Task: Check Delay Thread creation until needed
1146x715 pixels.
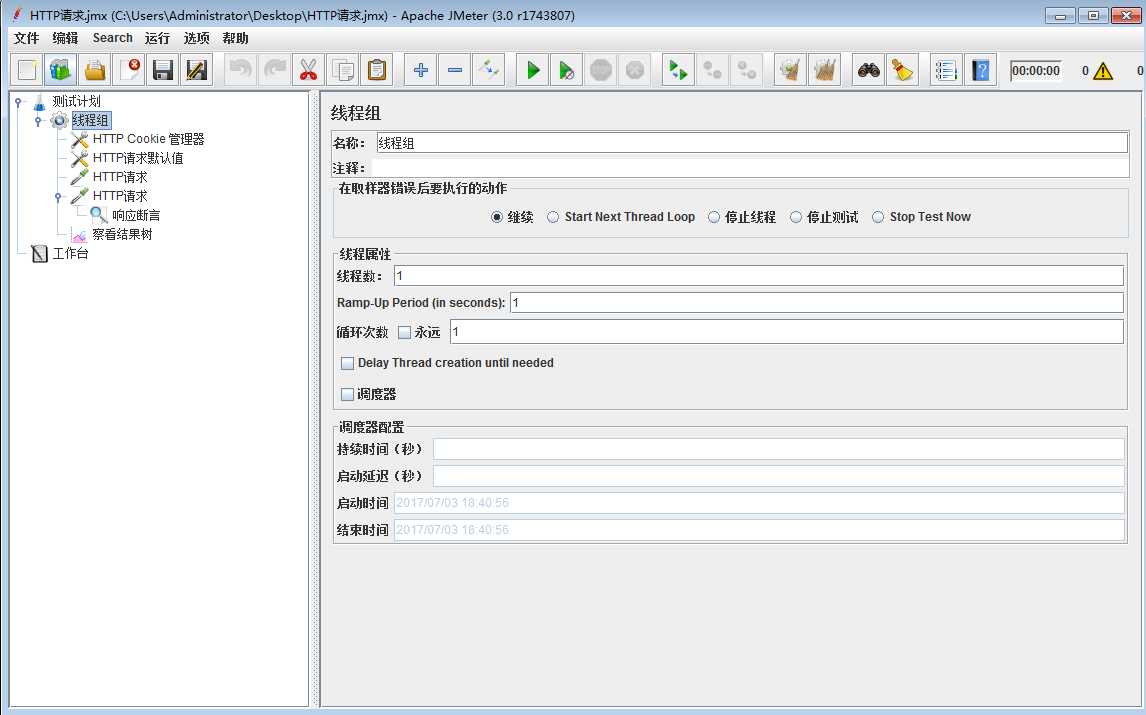Action: (348, 363)
